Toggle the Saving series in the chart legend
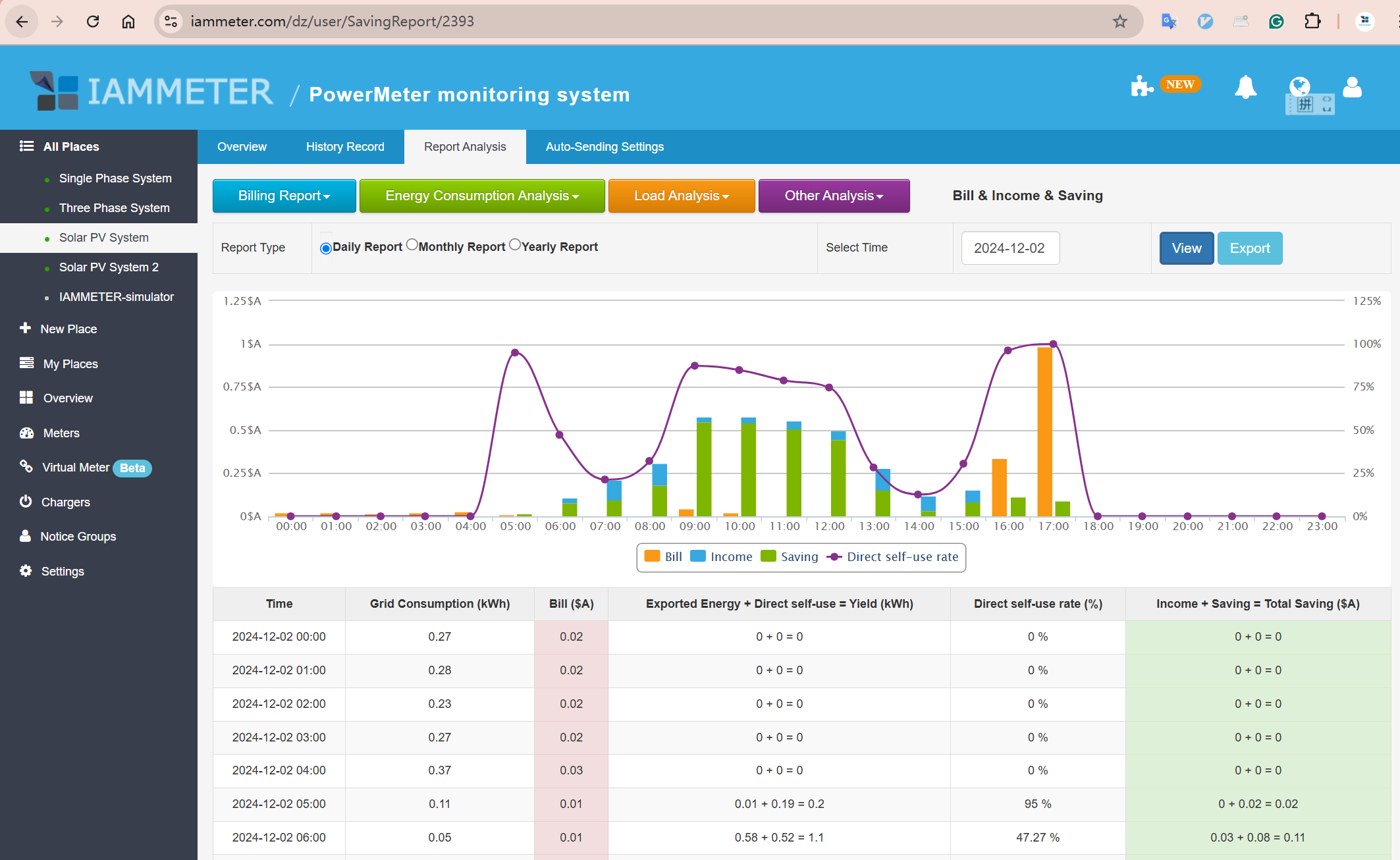This screenshot has width=1400, height=860. pyautogui.click(x=789, y=556)
